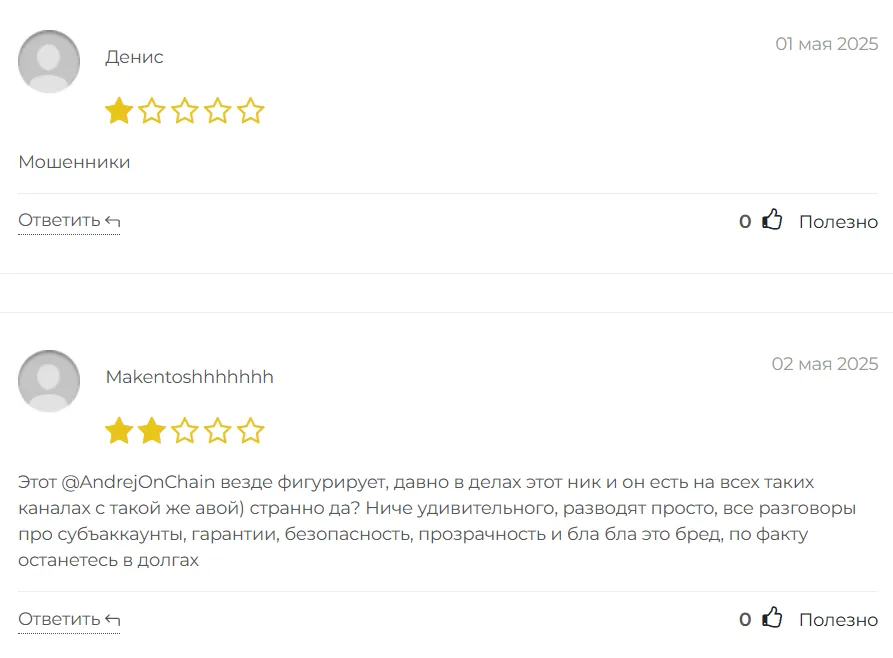The image size is (893, 658).
Task: Click the thumbs-up icon on Денис's review
Action: point(772,220)
